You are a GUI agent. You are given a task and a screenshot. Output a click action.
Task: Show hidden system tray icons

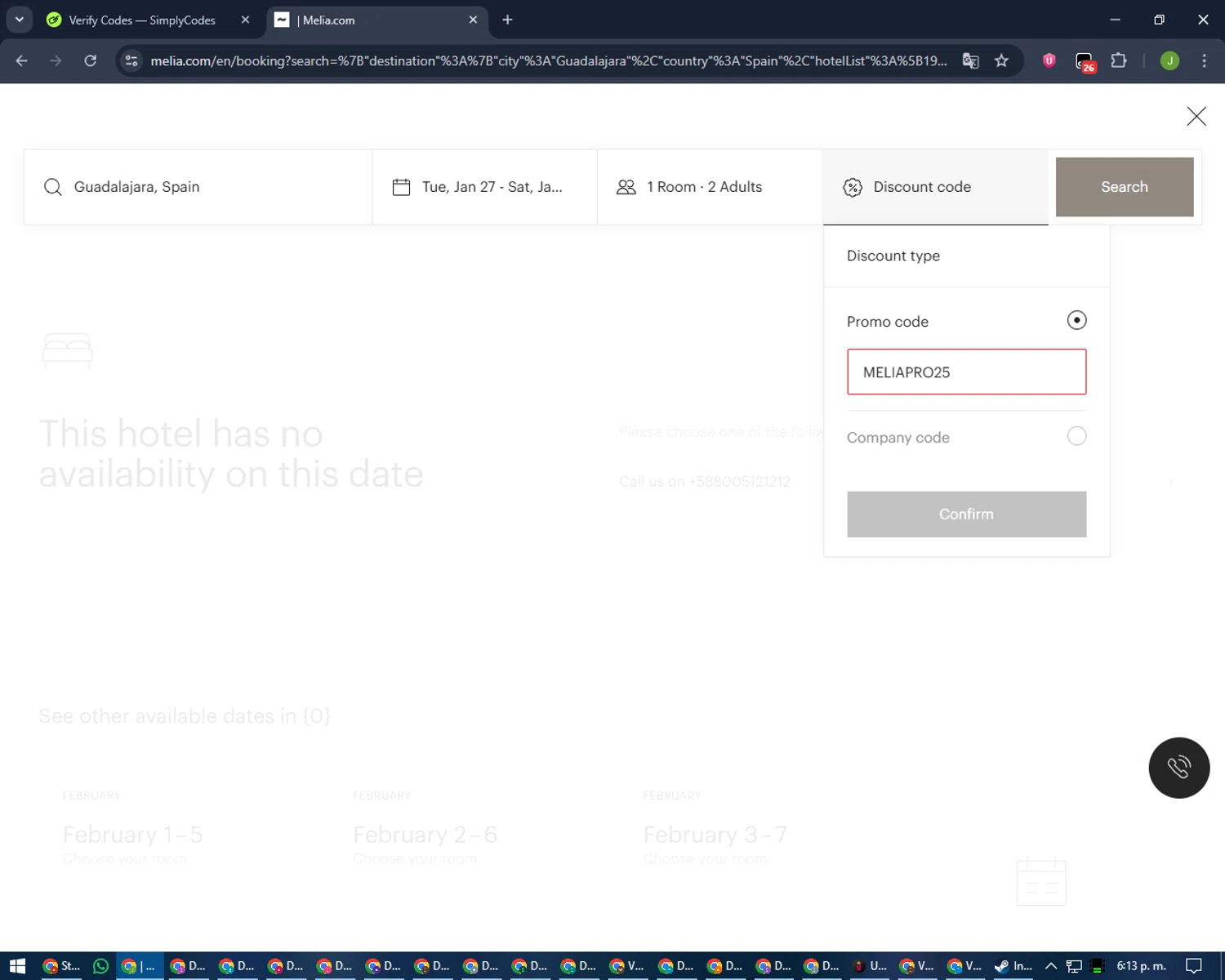1051,966
